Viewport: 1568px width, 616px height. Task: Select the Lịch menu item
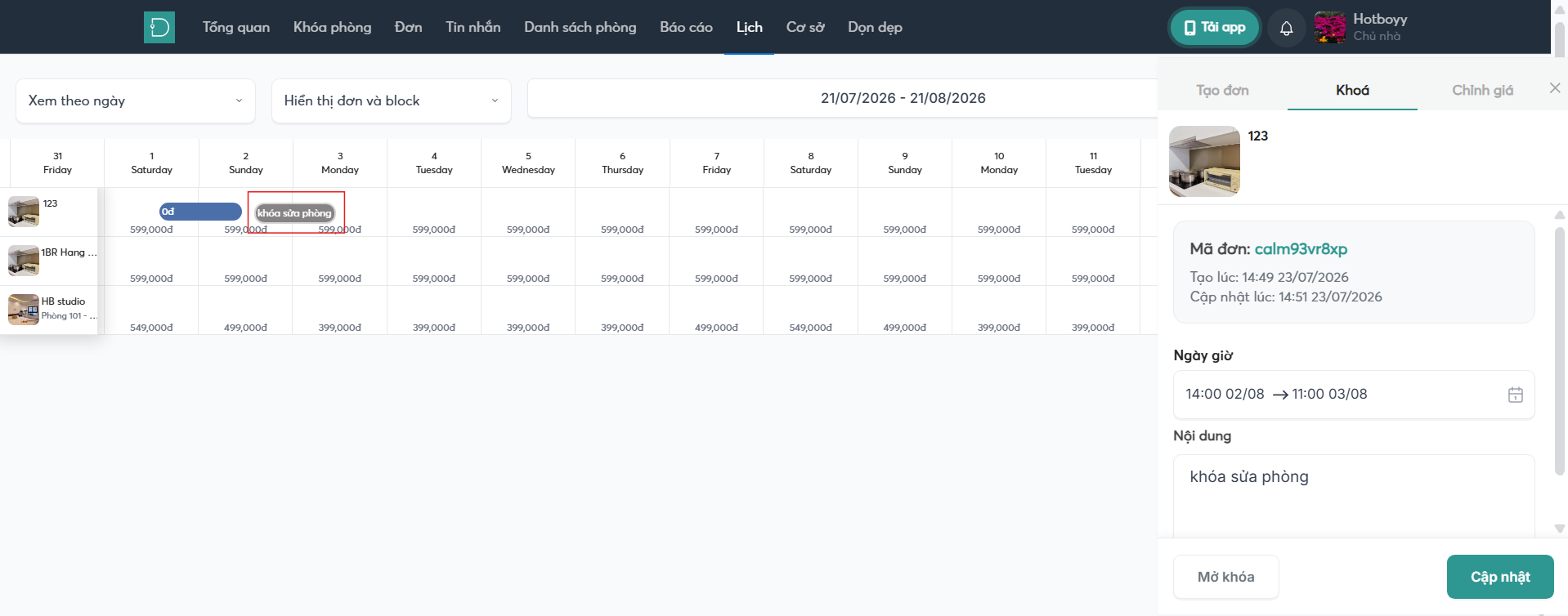click(749, 27)
